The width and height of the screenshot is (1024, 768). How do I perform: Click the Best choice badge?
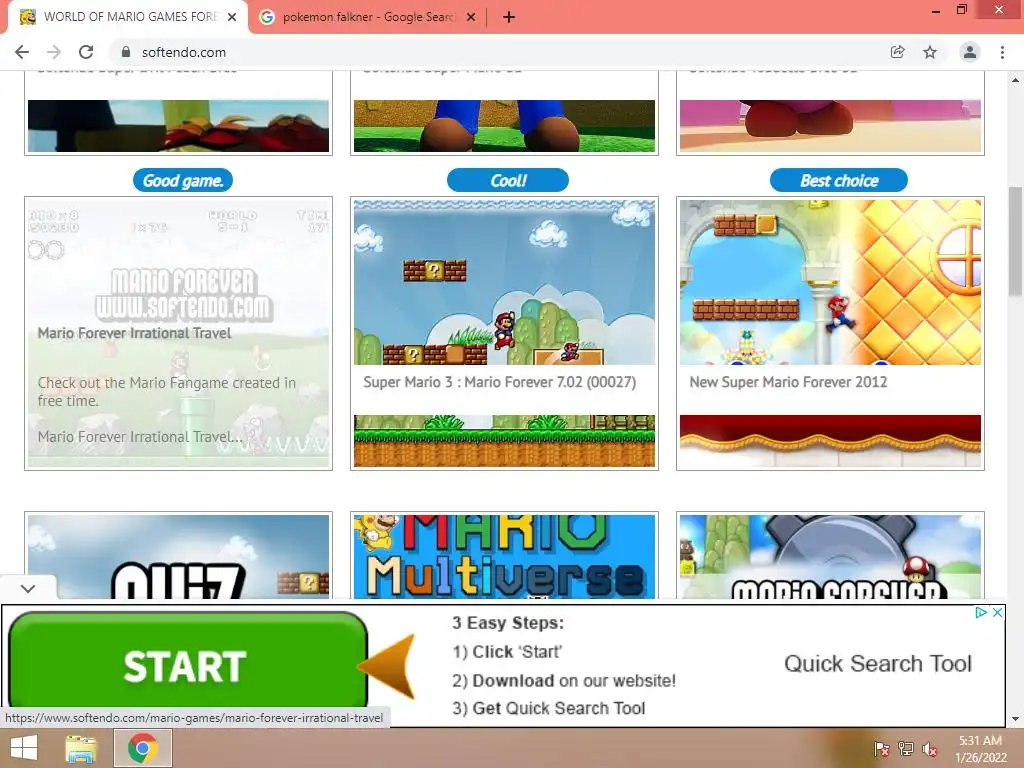click(839, 180)
